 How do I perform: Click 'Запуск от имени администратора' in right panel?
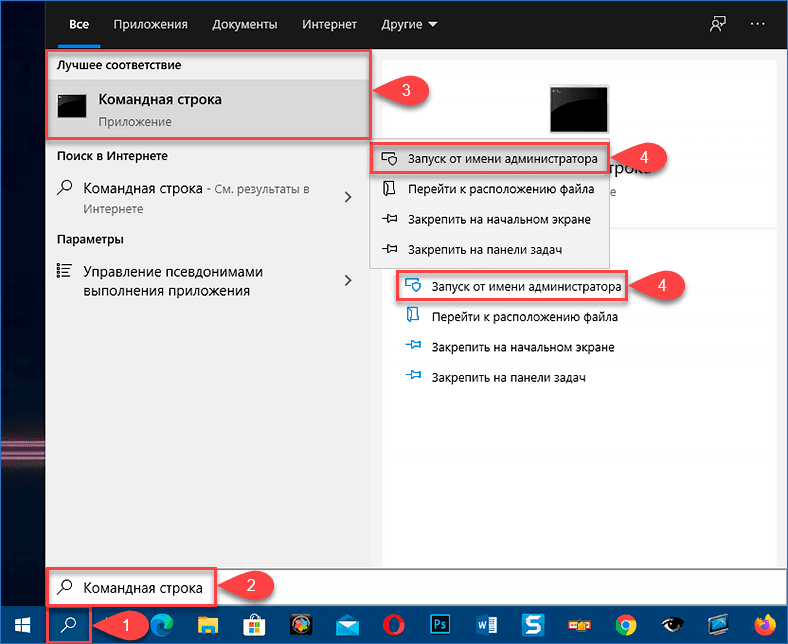point(526,287)
